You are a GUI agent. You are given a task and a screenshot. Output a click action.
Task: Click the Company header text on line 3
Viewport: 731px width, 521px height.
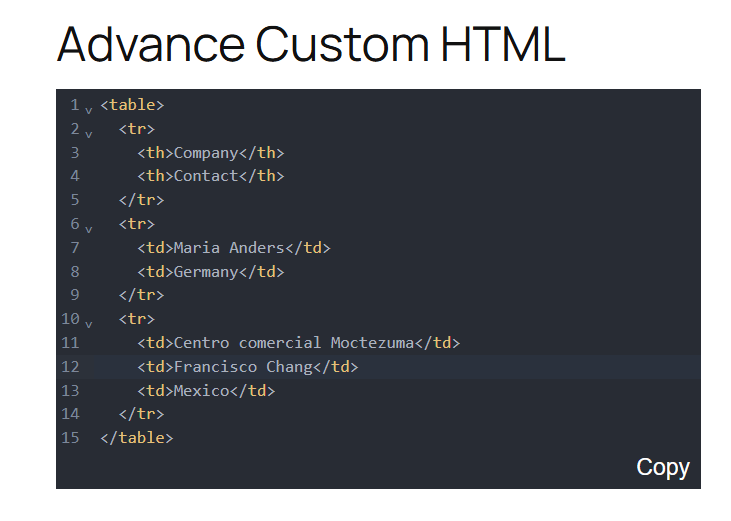click(206, 153)
